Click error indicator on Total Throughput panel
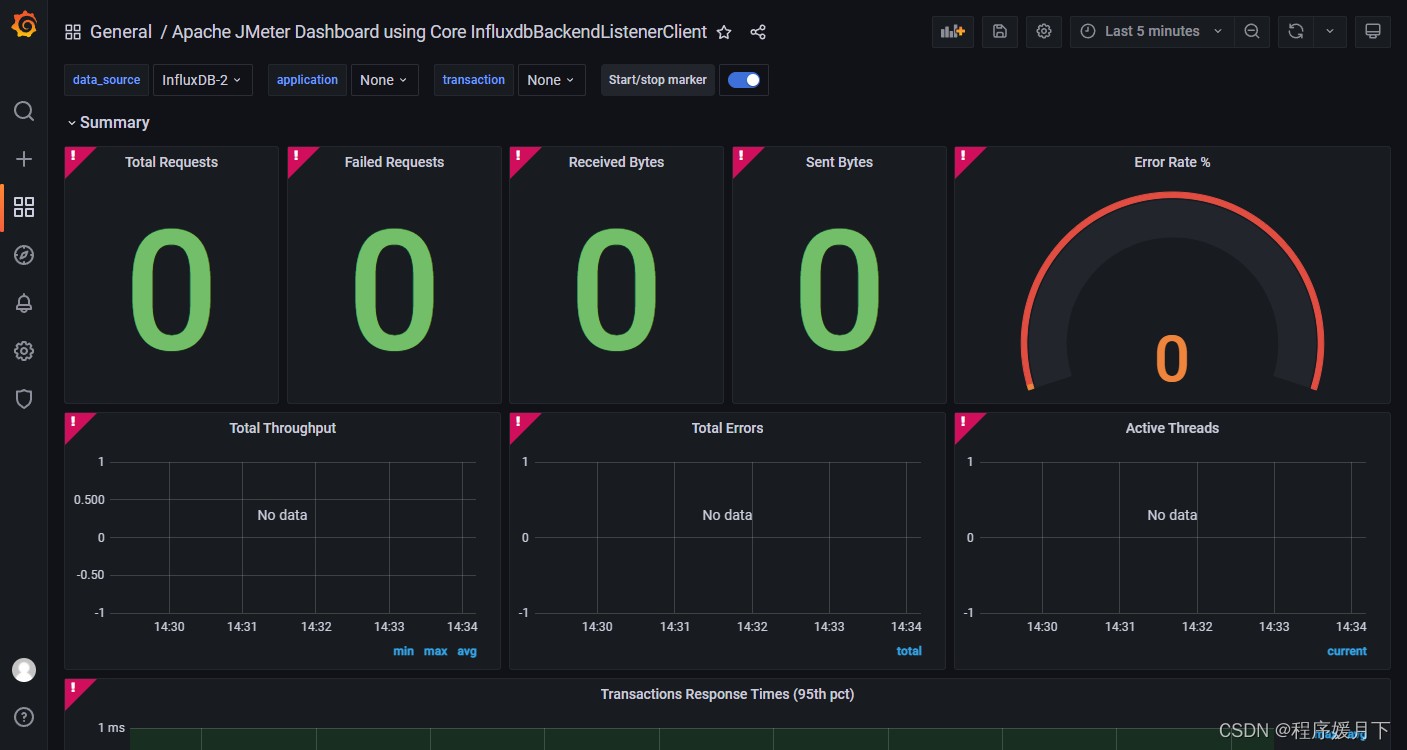 (74, 423)
